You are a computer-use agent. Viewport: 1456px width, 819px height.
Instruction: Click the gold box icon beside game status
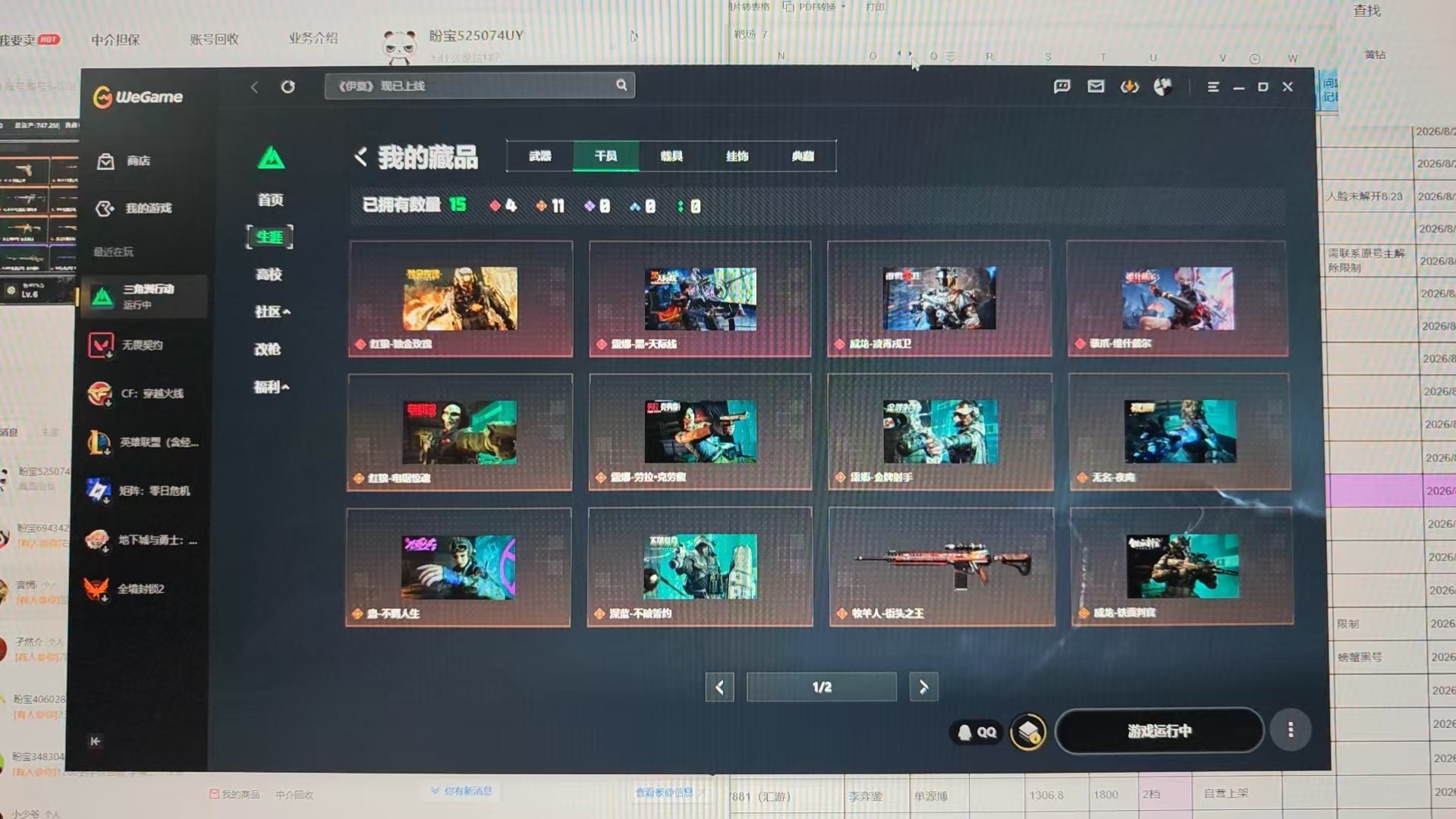coord(1028,731)
